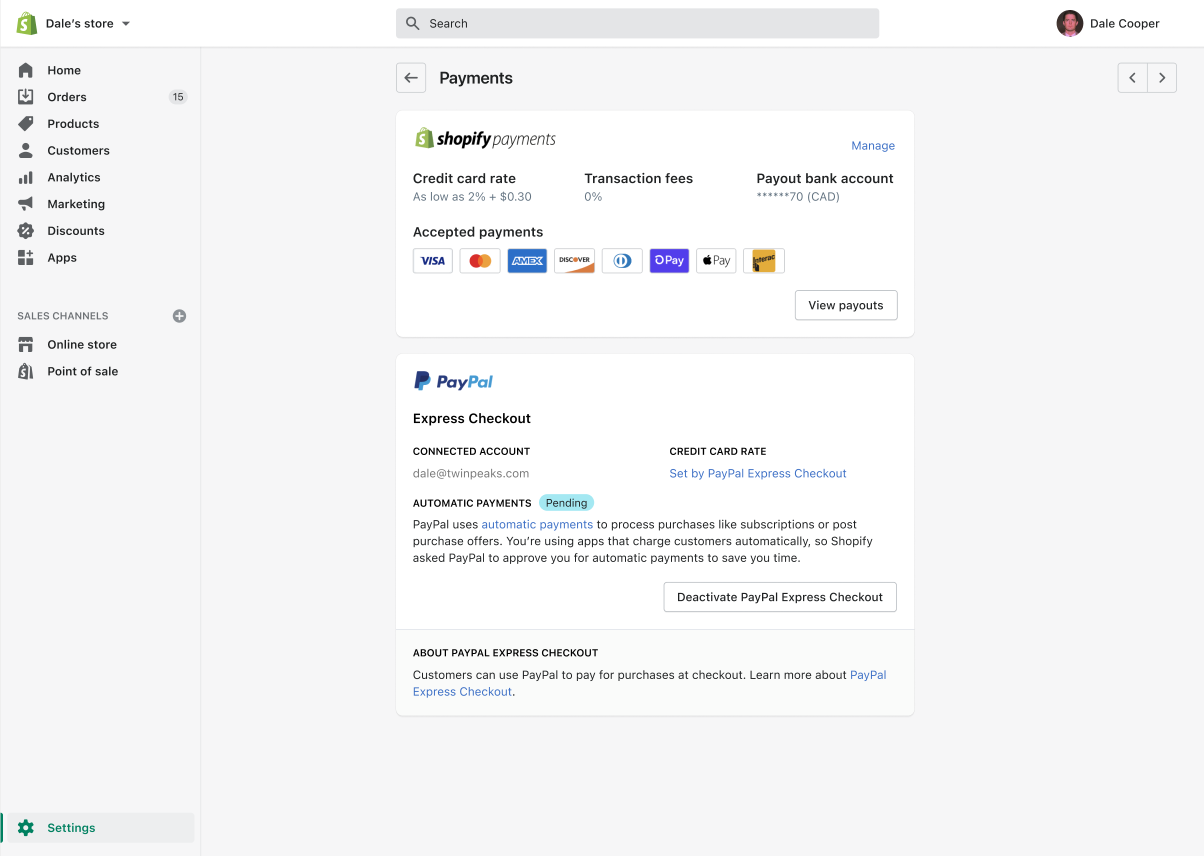The image size is (1204, 856).
Task: Click the Interac payment icon
Action: coord(764,261)
